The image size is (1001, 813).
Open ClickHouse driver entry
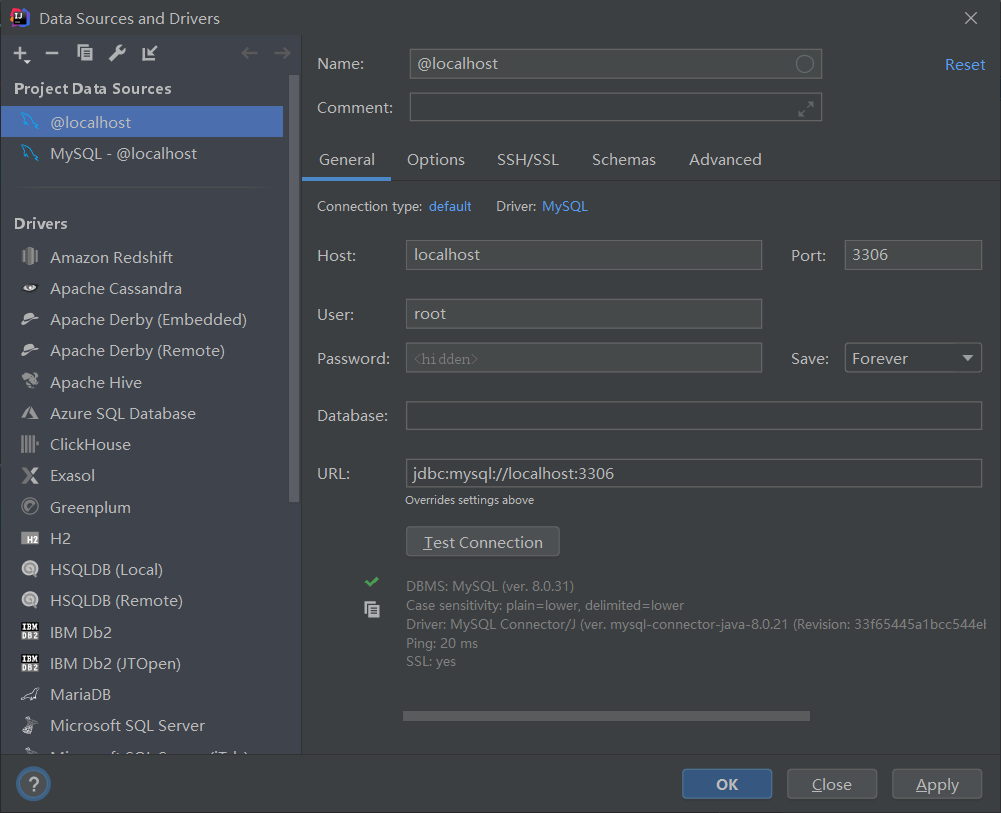(x=142, y=444)
